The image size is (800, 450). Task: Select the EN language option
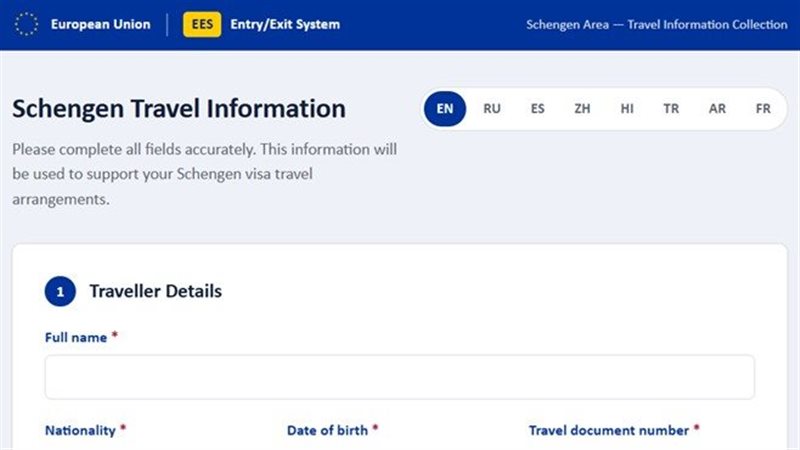click(x=445, y=109)
